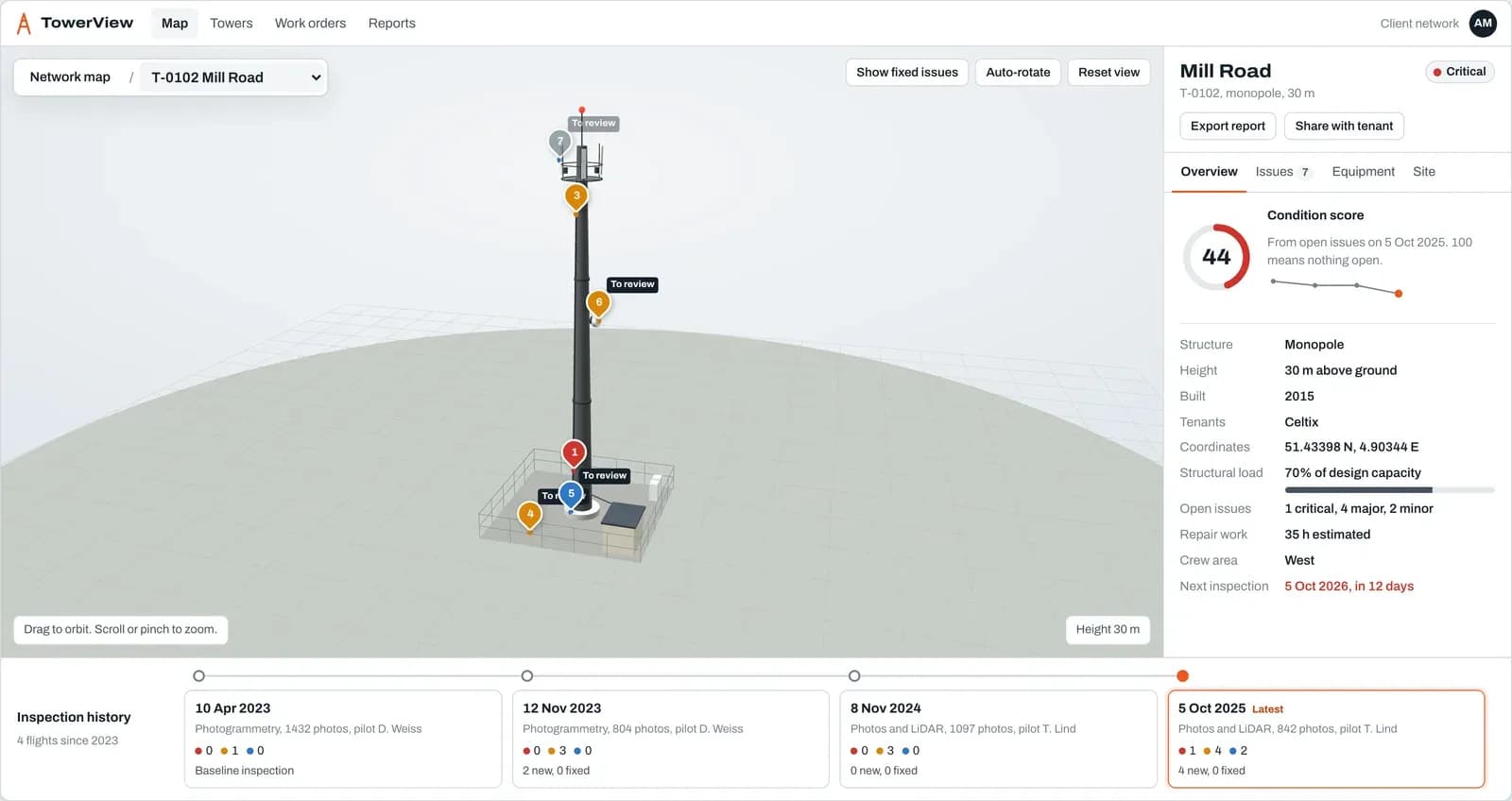The image size is (1512, 801).
Task: Go to the Towers page
Action: [x=232, y=24]
